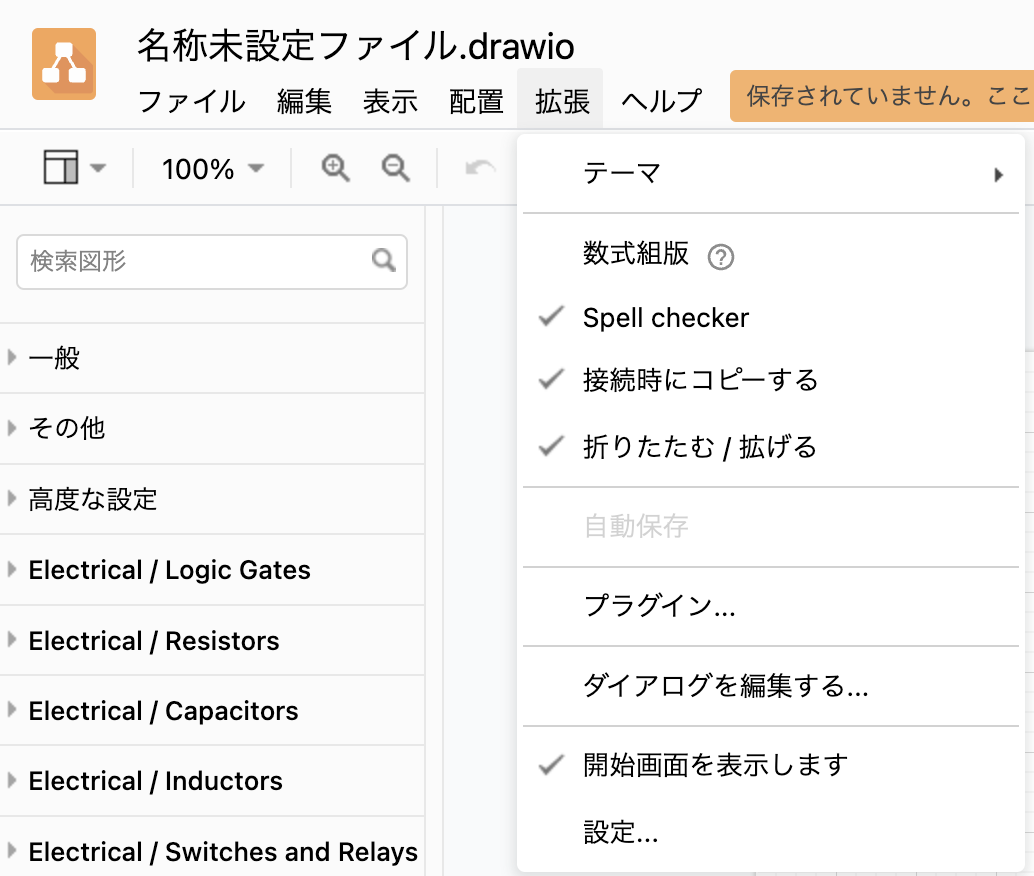Select ダイアログを編集する... menu entry
The width and height of the screenshot is (1034, 876).
pyautogui.click(x=770, y=686)
